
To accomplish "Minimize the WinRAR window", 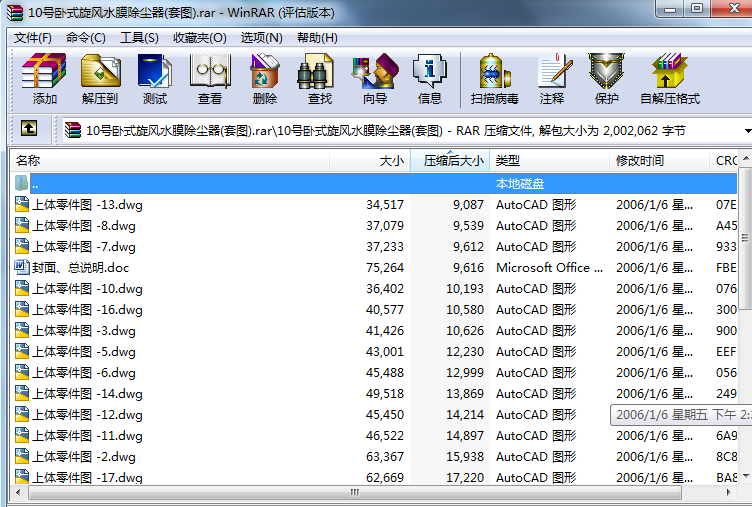I will pyautogui.click(x=670, y=9).
